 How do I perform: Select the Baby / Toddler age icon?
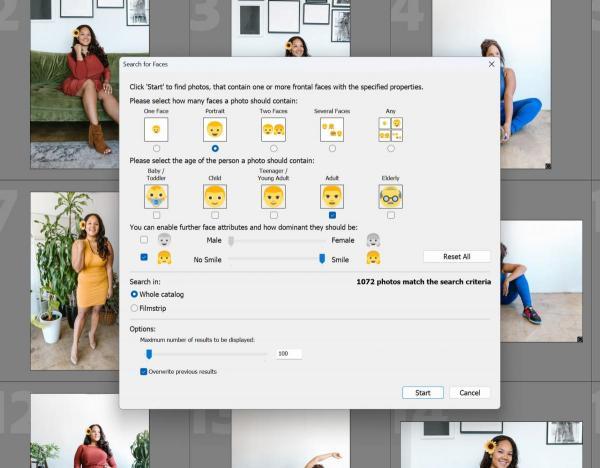click(x=156, y=196)
